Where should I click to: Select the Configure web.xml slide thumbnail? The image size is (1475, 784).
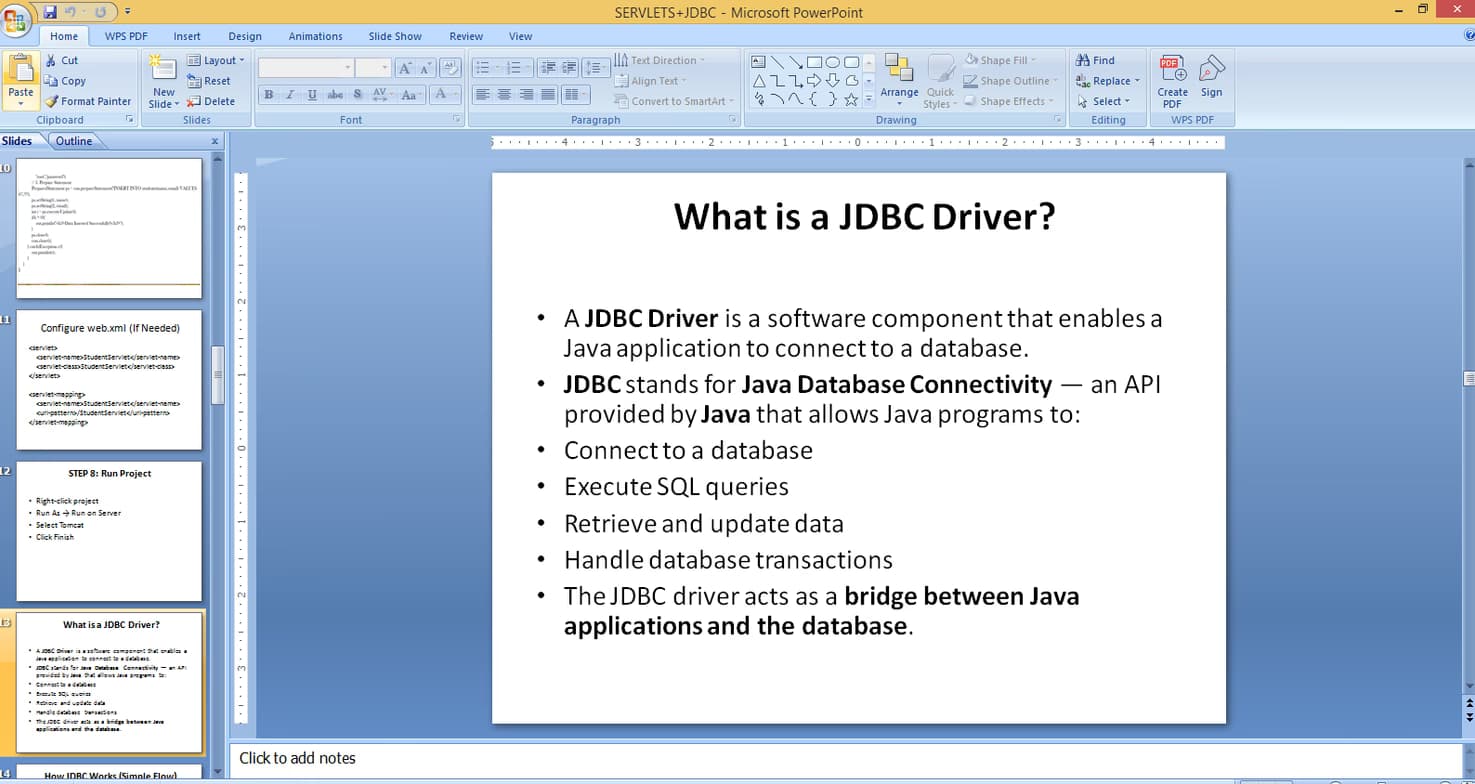(x=109, y=379)
